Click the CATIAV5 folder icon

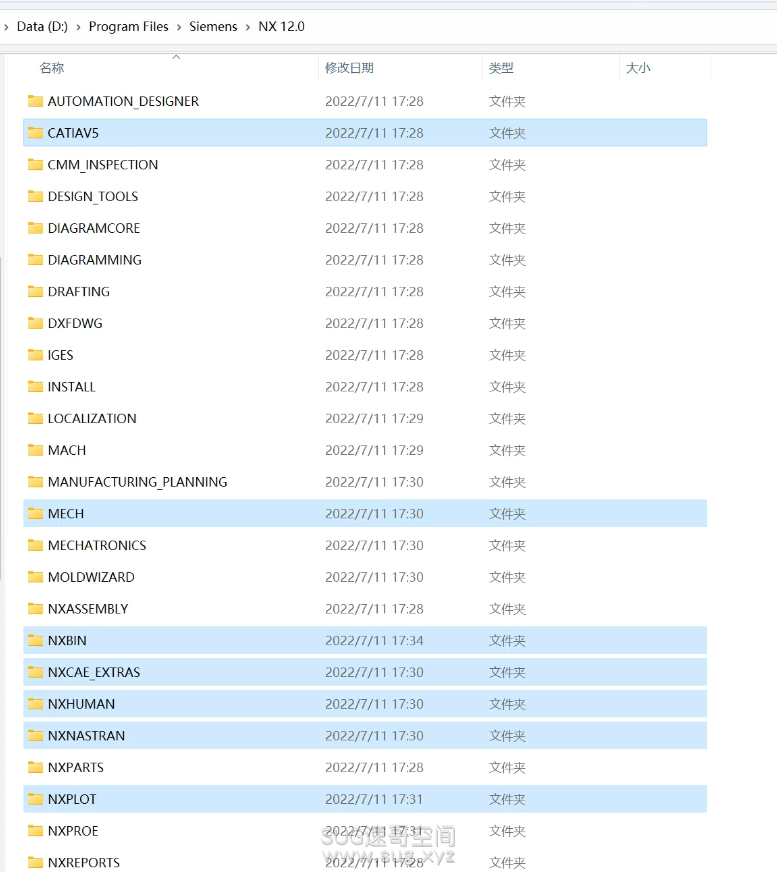pos(36,133)
